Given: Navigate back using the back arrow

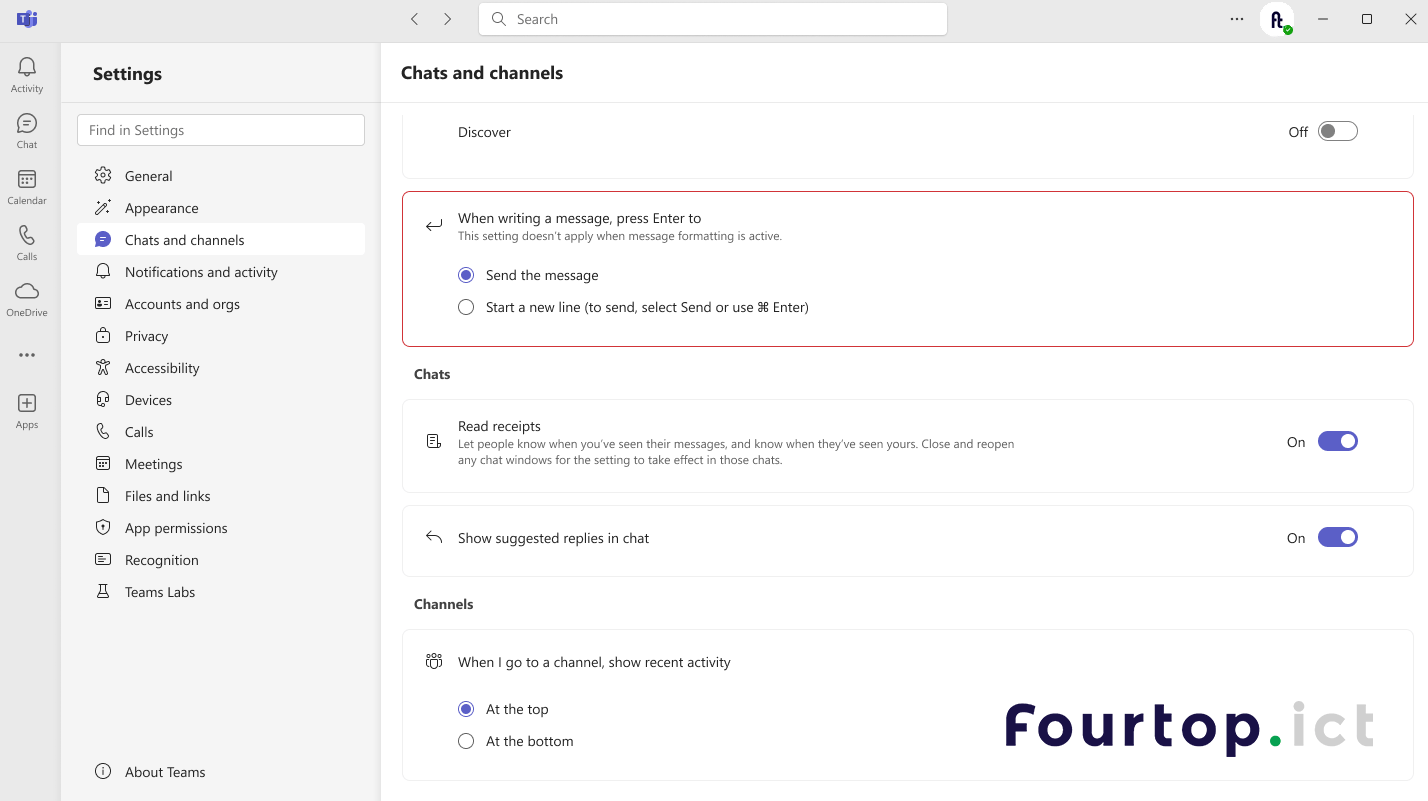Looking at the screenshot, I should point(414,18).
